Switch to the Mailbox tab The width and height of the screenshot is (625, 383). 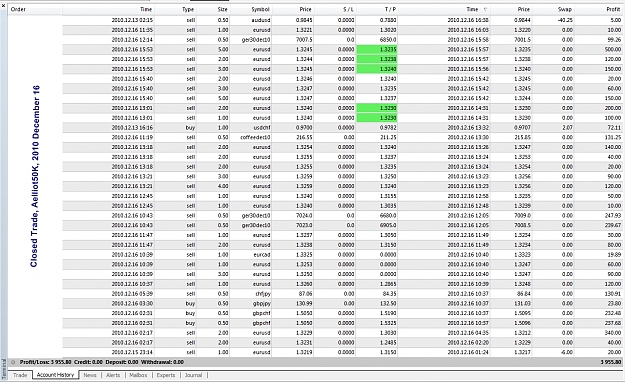click(138, 375)
